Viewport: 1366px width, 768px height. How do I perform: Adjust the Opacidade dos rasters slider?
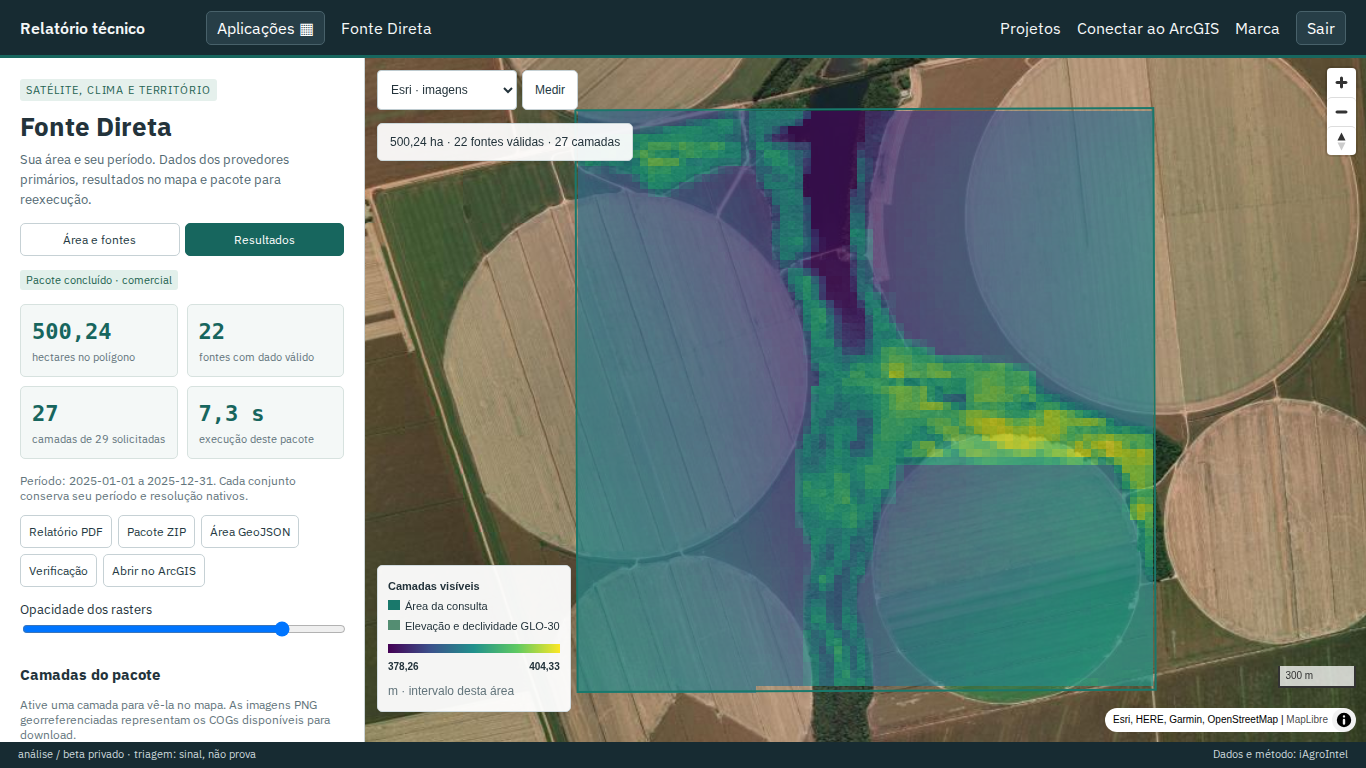pyautogui.click(x=184, y=629)
